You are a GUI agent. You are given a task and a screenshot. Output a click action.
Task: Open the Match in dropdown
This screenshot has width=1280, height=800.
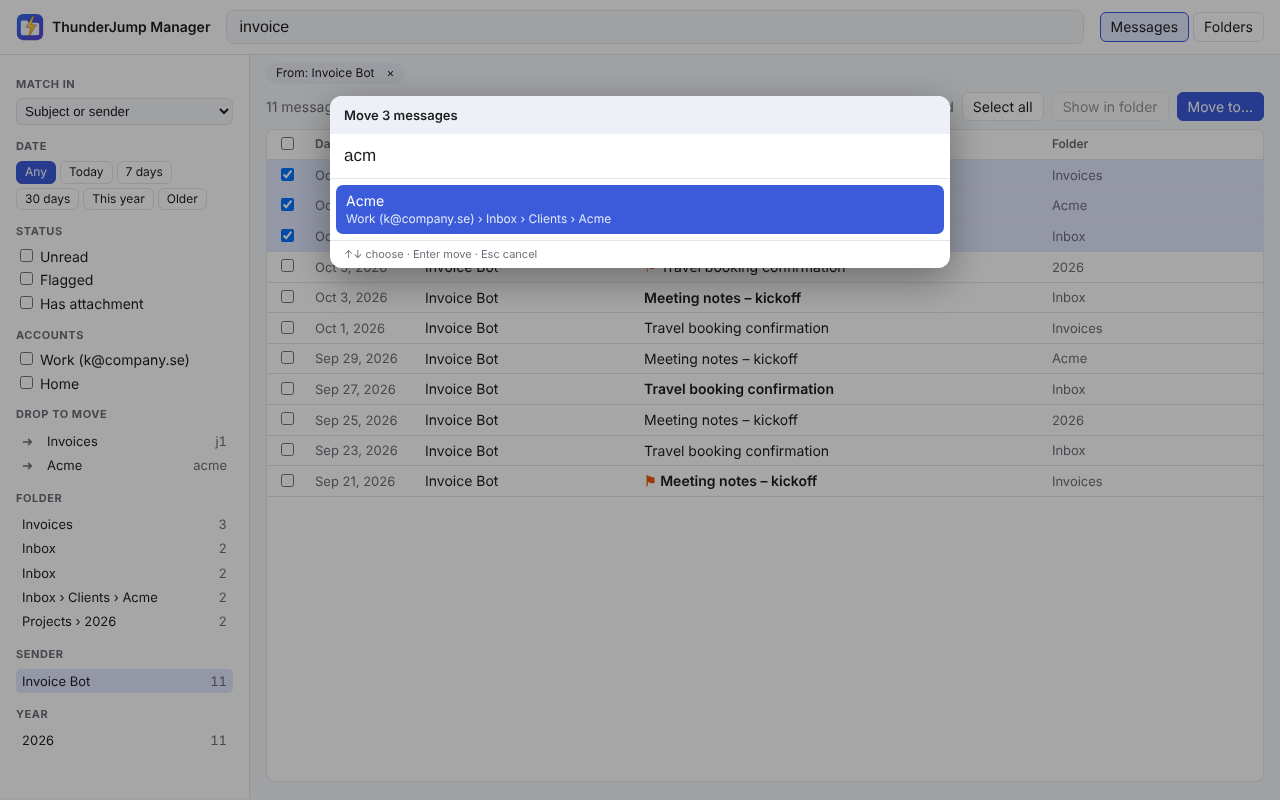(x=124, y=111)
